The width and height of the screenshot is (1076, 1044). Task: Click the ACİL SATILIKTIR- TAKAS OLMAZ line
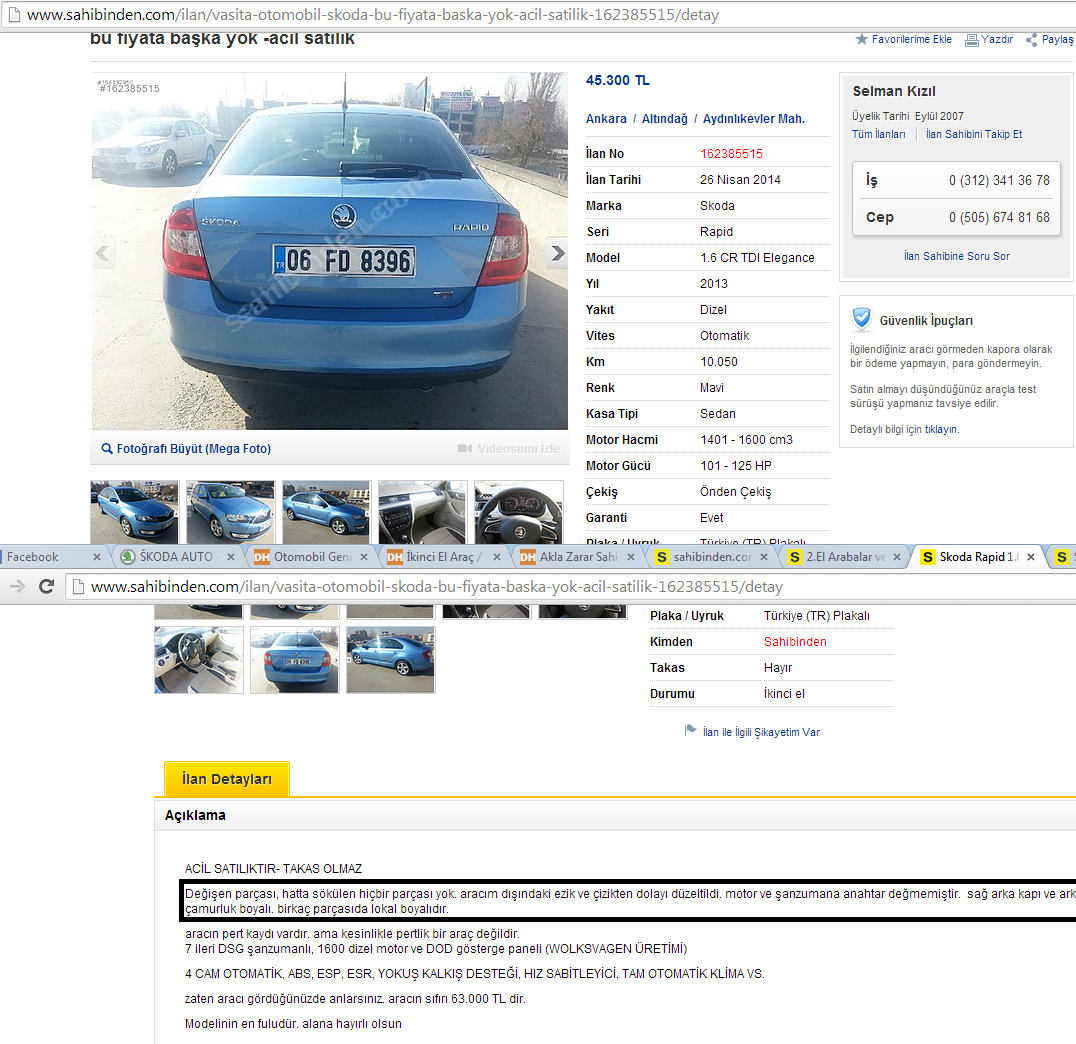pos(273,869)
